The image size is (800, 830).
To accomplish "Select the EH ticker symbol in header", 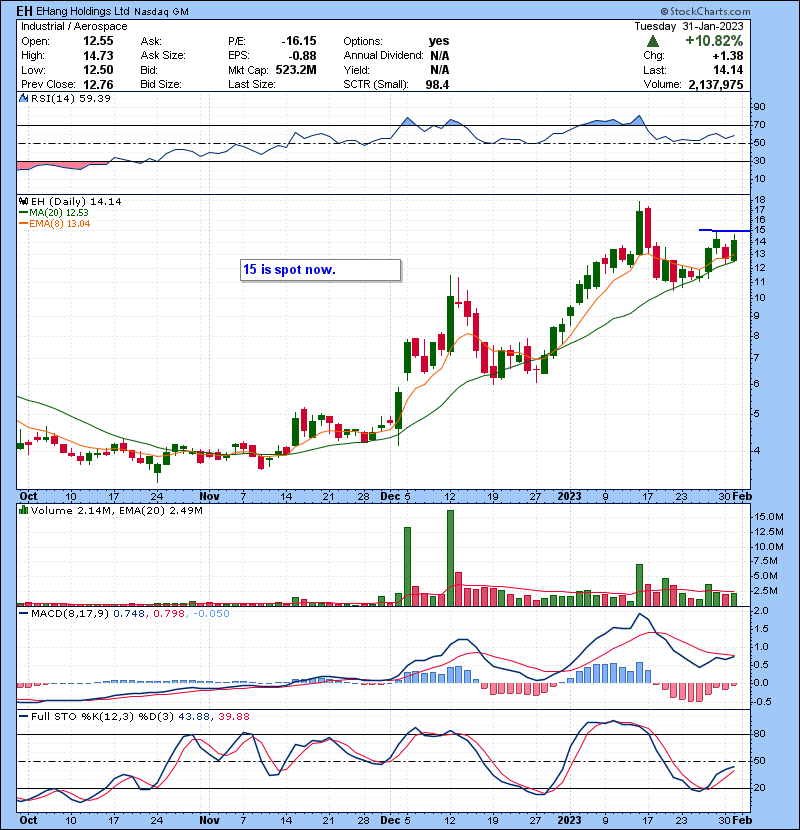I will 24,11.
